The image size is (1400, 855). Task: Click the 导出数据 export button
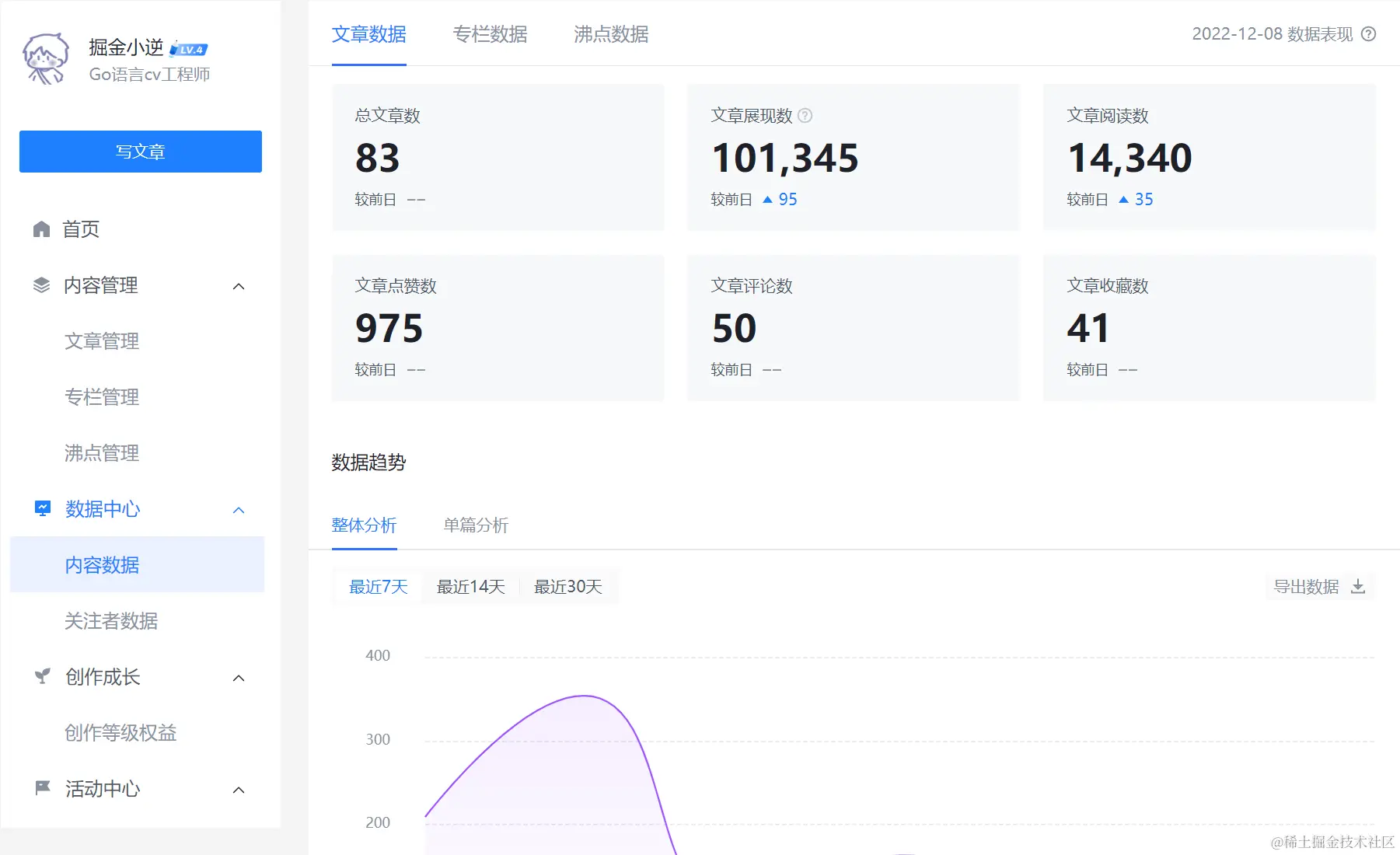click(x=1320, y=587)
